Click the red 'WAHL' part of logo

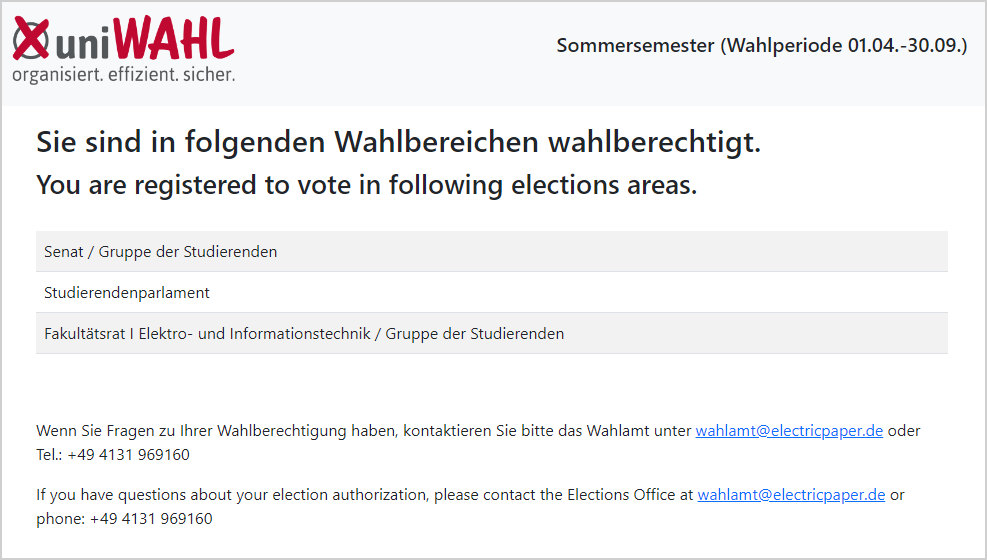tap(175, 38)
